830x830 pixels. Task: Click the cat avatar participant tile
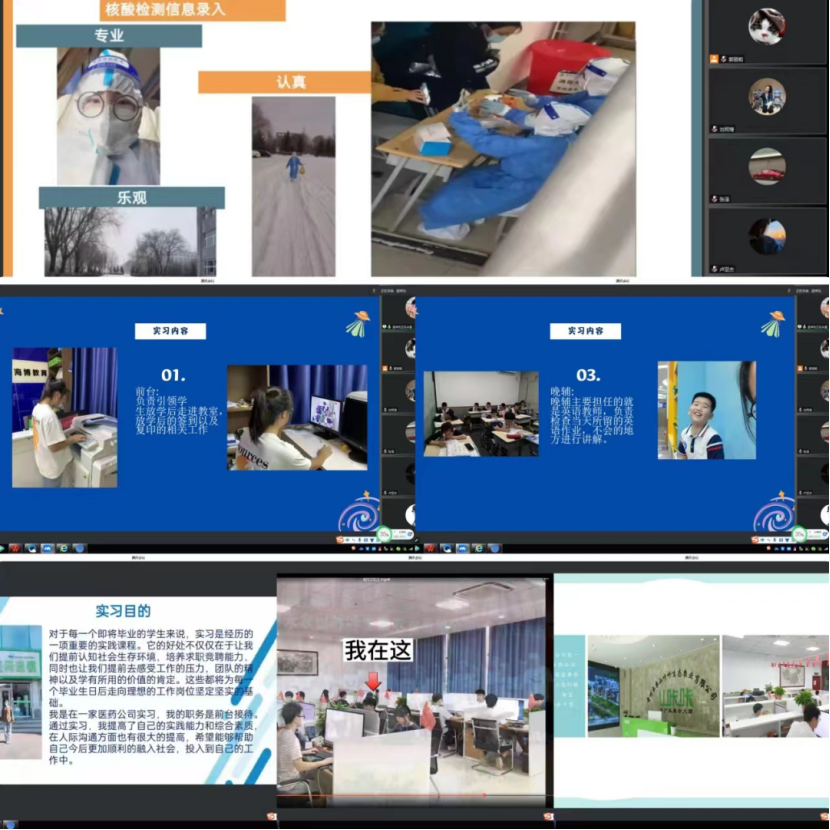tap(767, 25)
